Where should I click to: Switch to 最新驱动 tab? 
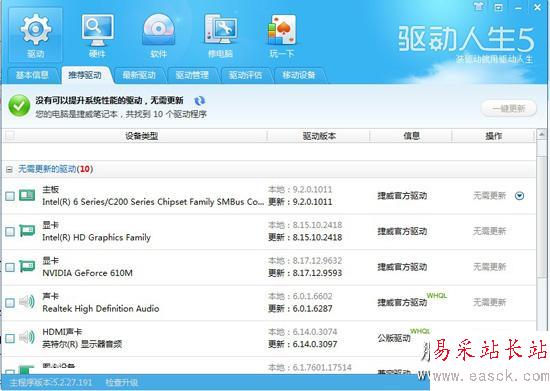[139, 75]
